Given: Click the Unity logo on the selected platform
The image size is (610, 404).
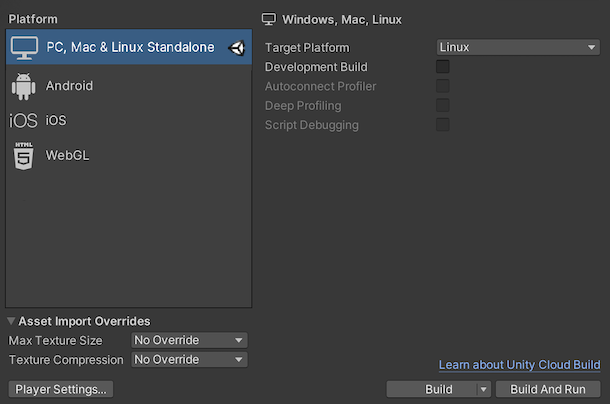Looking at the screenshot, I should [x=237, y=47].
